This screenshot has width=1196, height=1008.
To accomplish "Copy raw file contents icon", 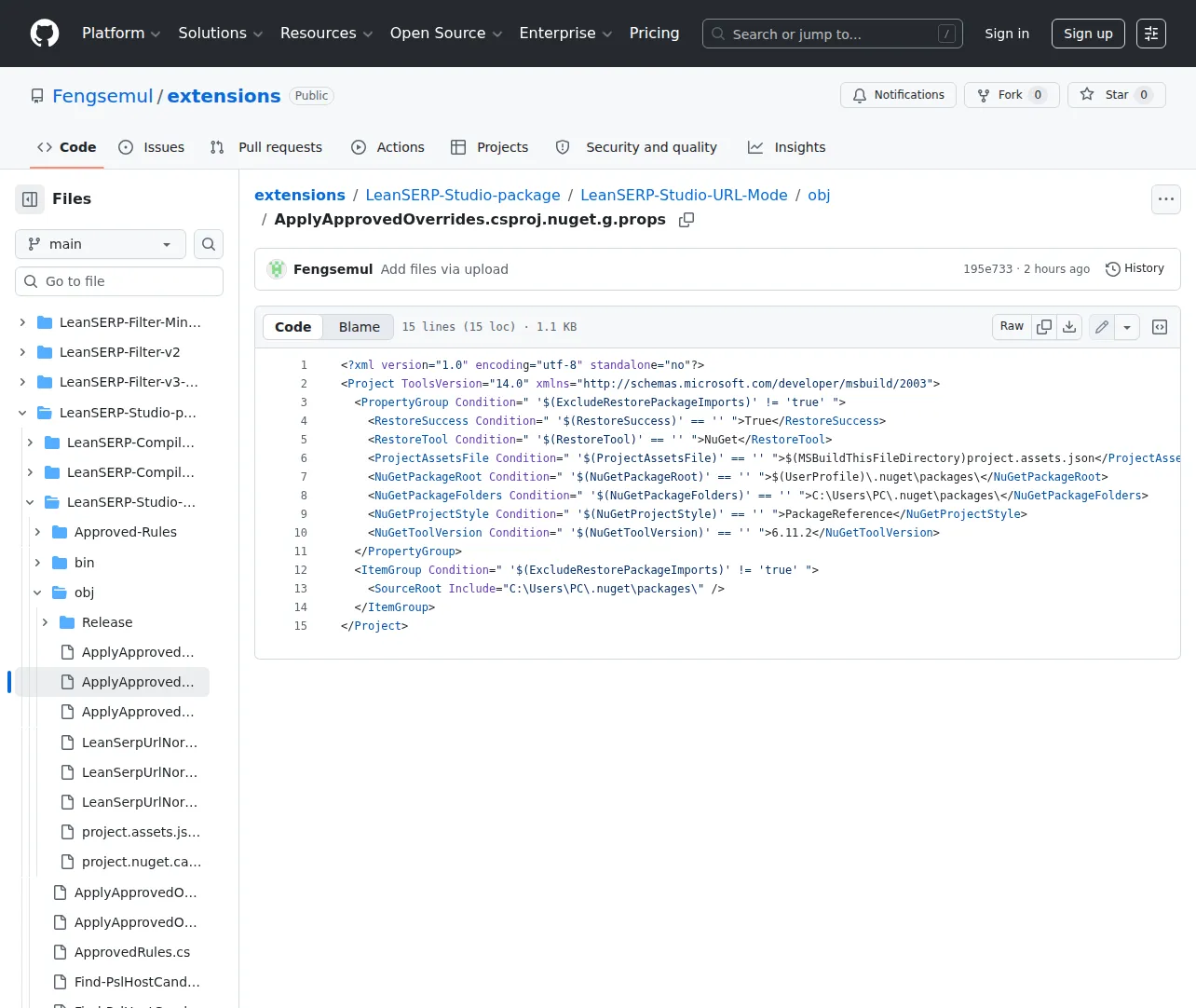I will pyautogui.click(x=1044, y=327).
